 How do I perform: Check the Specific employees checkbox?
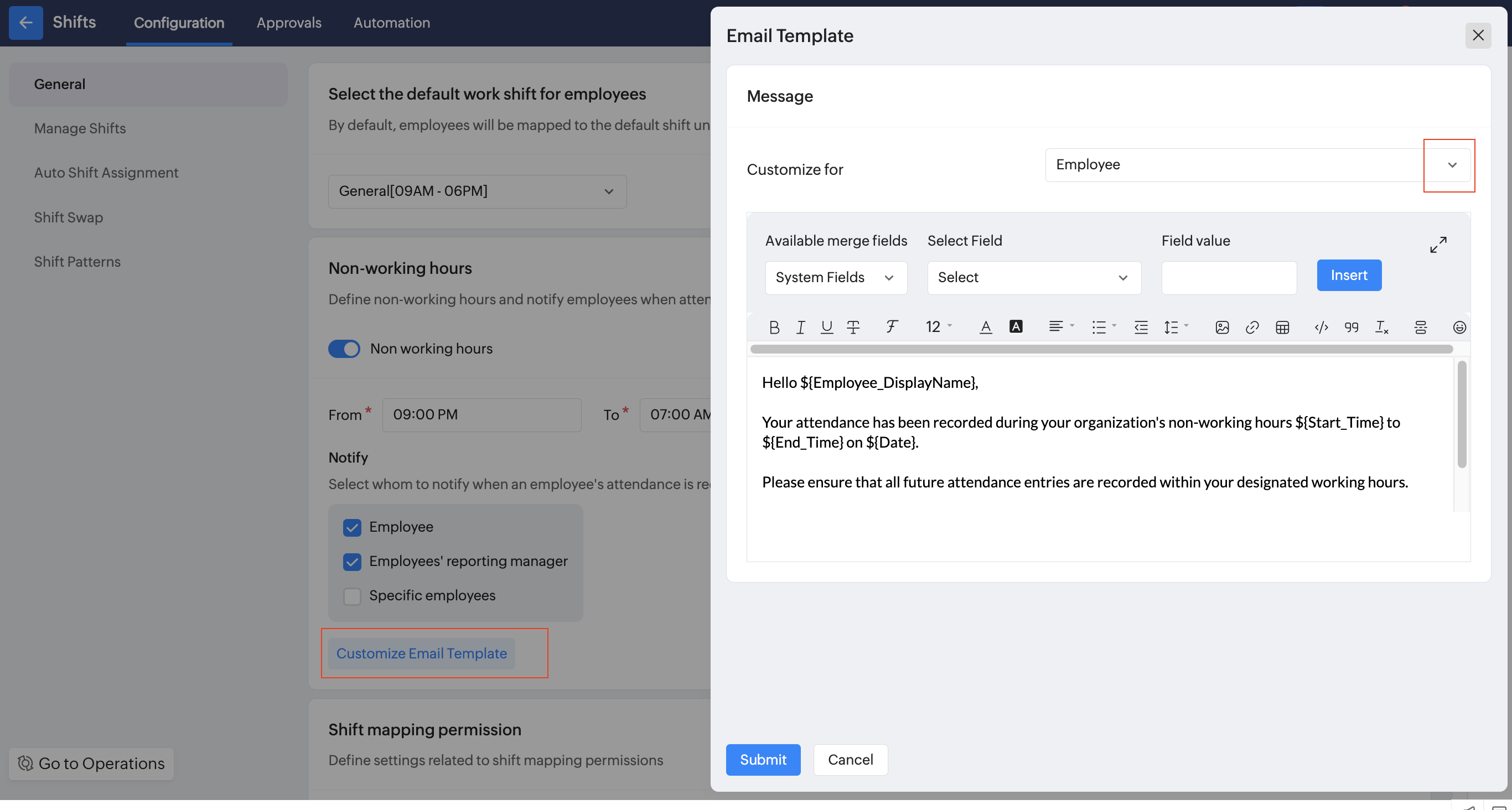(352, 596)
